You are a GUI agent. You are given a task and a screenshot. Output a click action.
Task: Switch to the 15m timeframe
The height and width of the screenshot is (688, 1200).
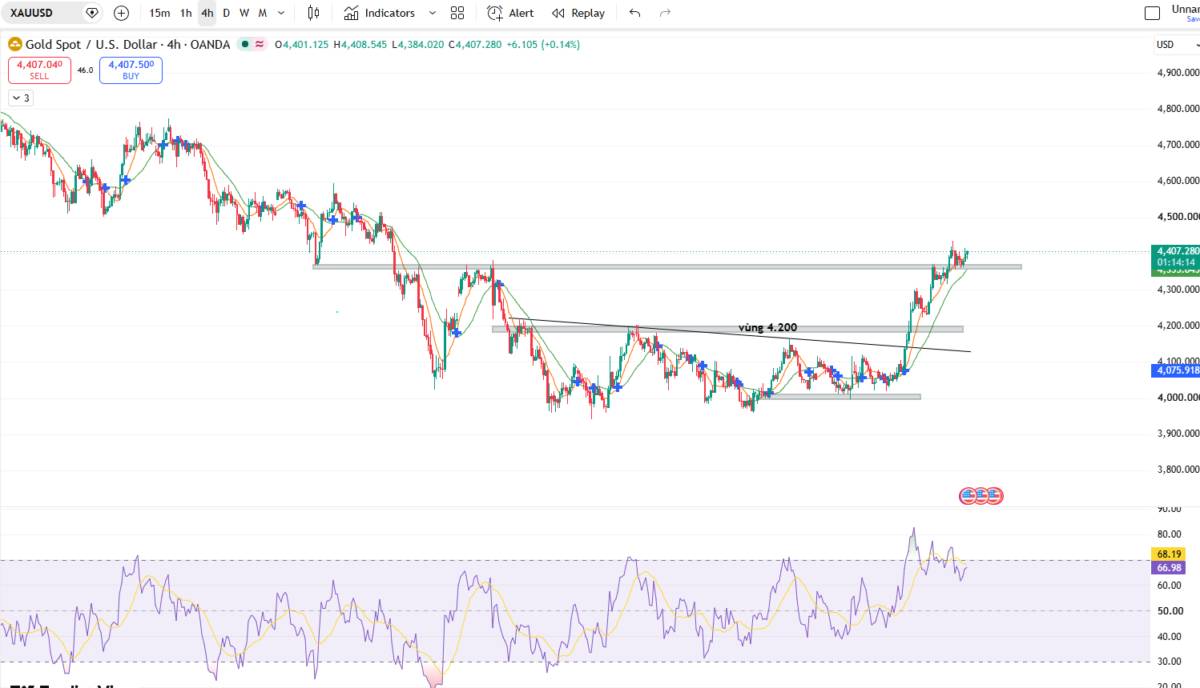159,13
